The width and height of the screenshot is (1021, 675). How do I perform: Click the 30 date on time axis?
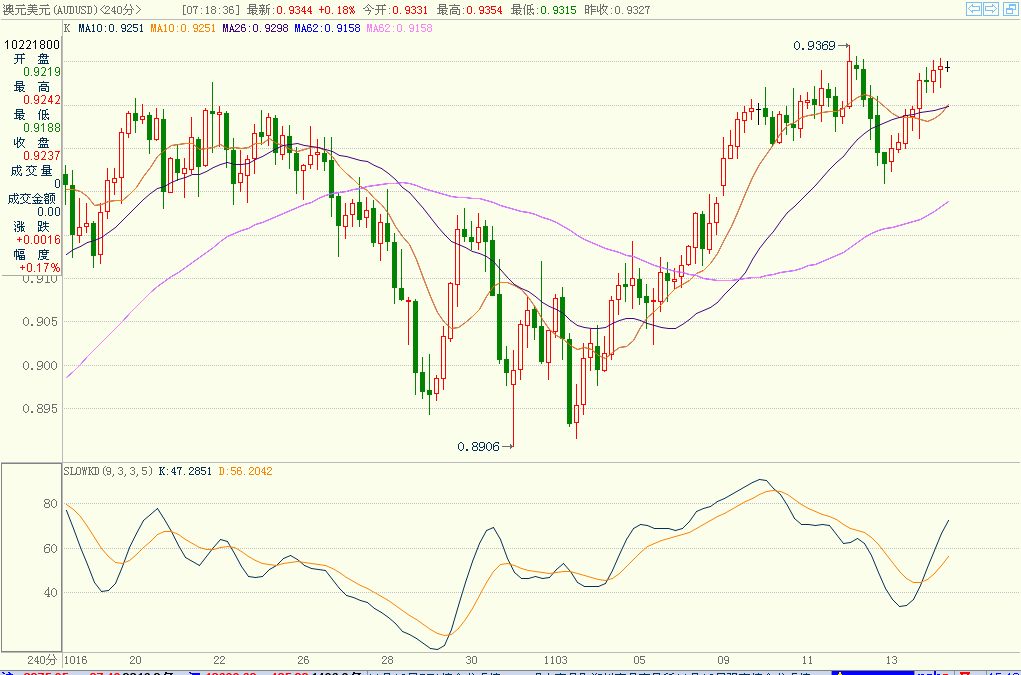point(471,660)
